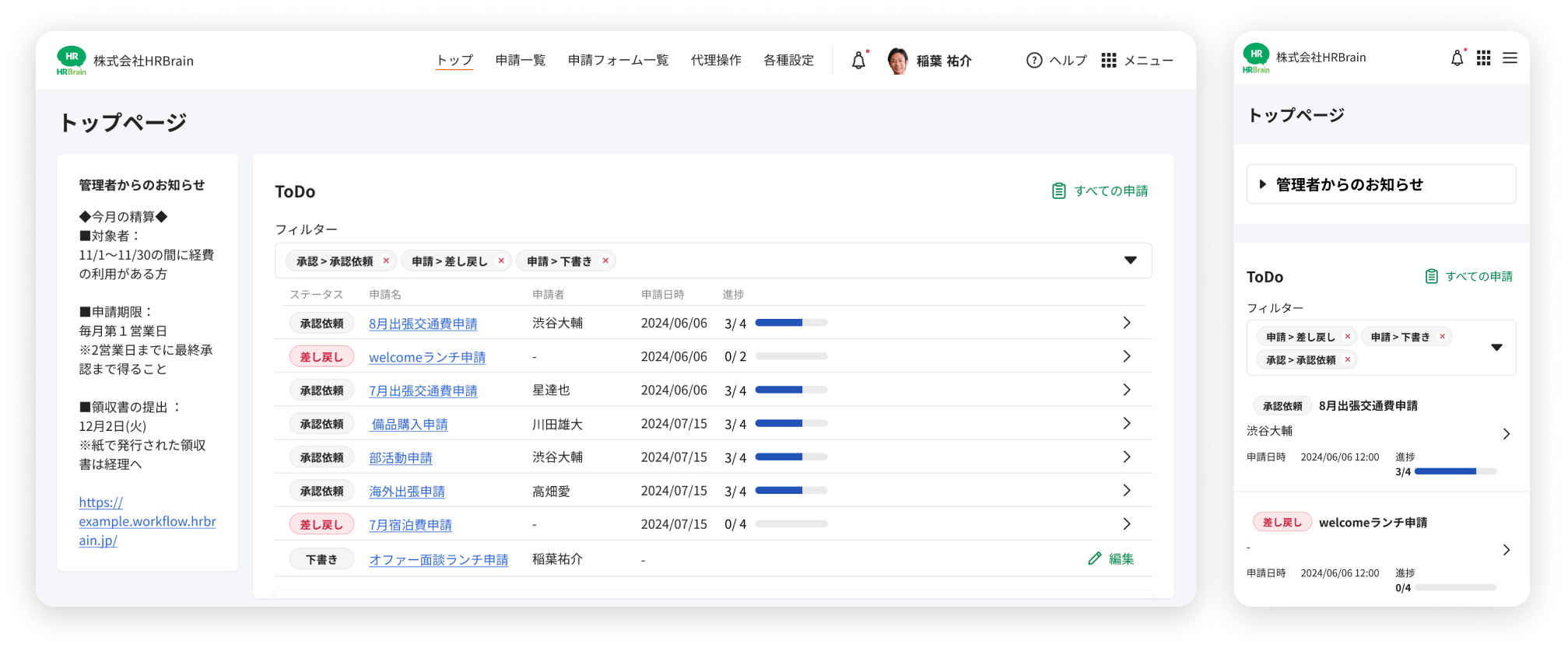Click 差し戻し badge in 7月宿泊費申請 row

point(321,524)
